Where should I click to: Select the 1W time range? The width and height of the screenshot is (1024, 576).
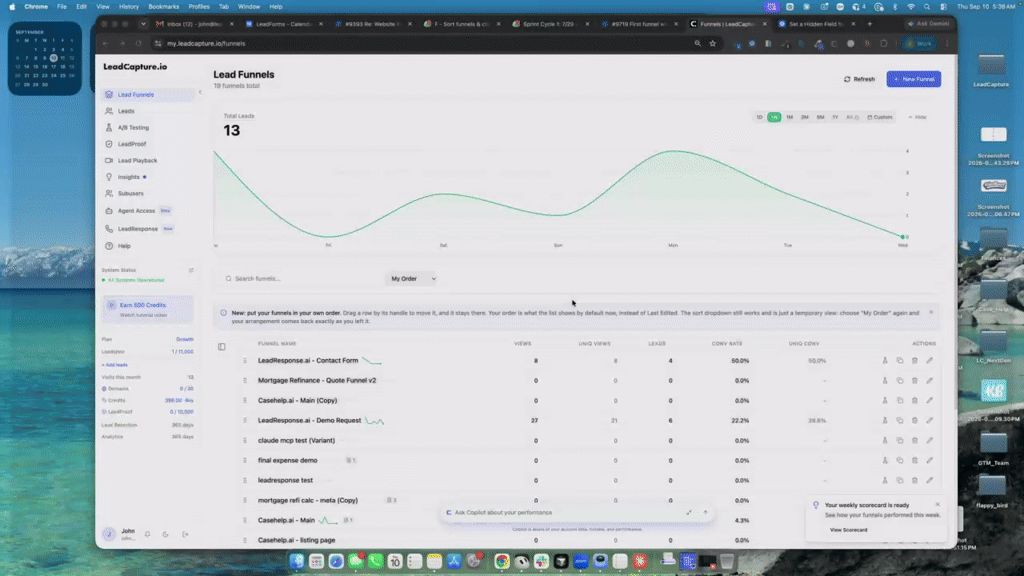click(x=774, y=117)
